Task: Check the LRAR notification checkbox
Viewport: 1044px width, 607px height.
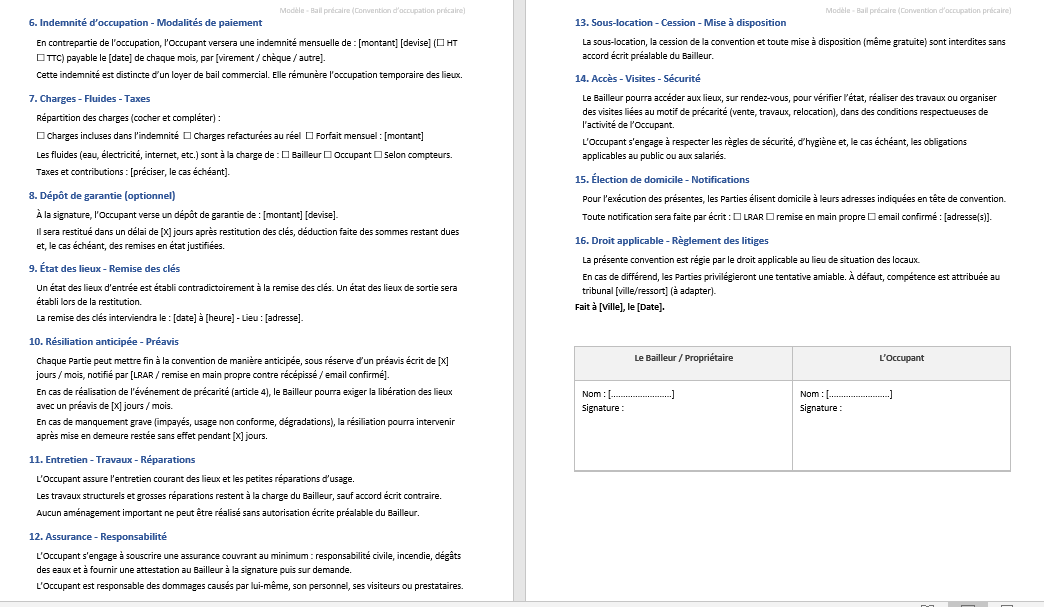Action: pos(738,217)
